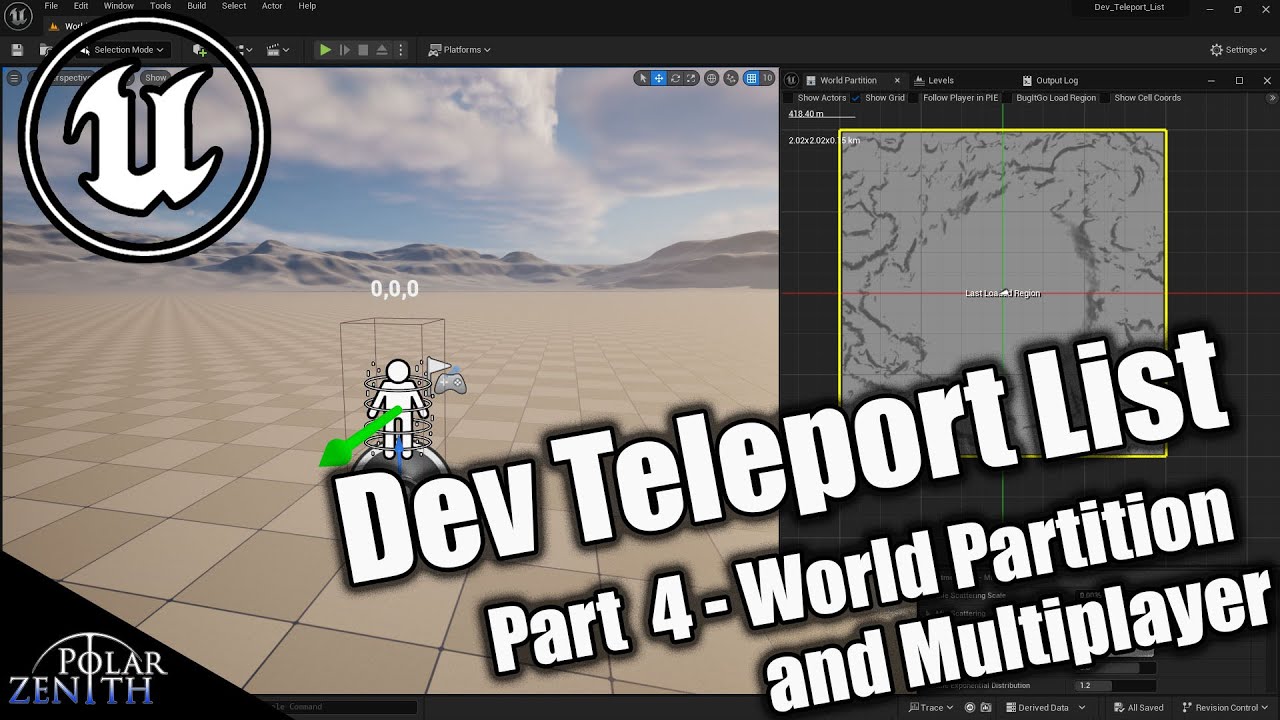Click the Add content cube-plus icon
Screen dimensions: 1280x720
click(200, 49)
